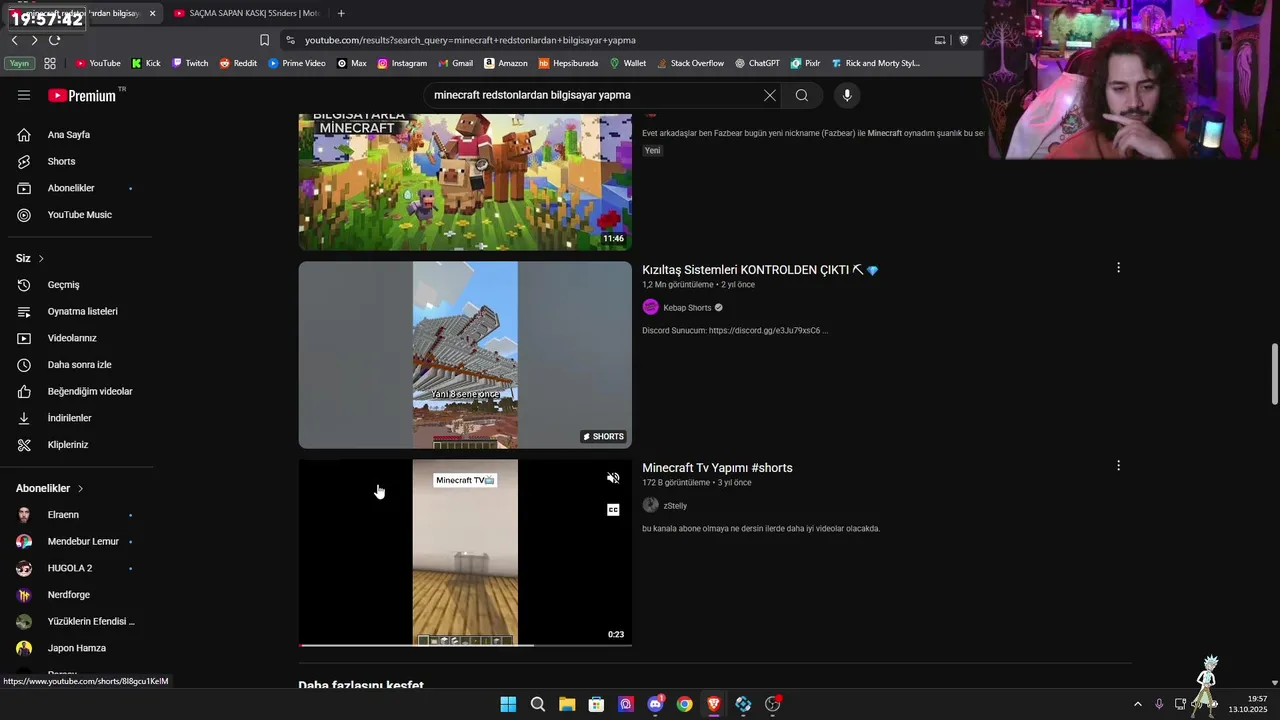
Task: Open the Minecraft Tv Yapımı #shorts title
Action: coord(717,468)
